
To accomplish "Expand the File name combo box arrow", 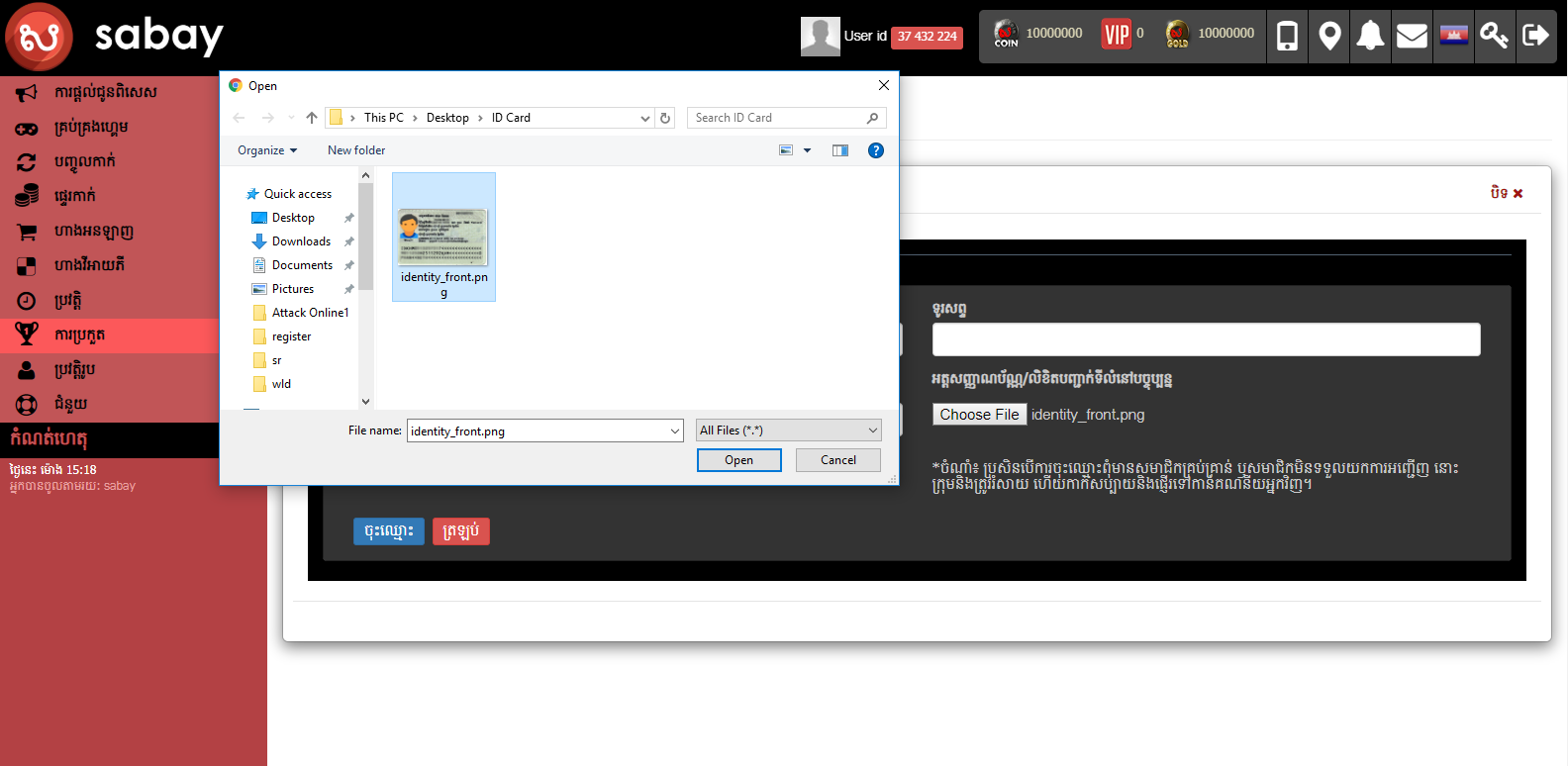I will click(x=675, y=431).
